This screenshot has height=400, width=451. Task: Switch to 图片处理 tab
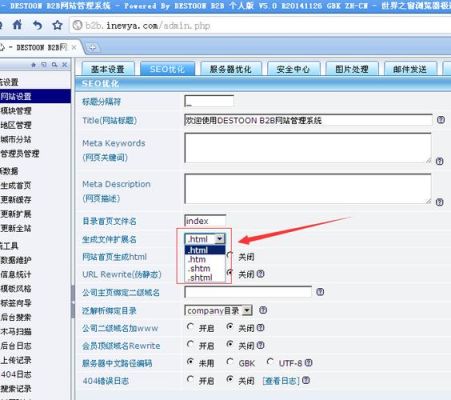[x=352, y=69]
